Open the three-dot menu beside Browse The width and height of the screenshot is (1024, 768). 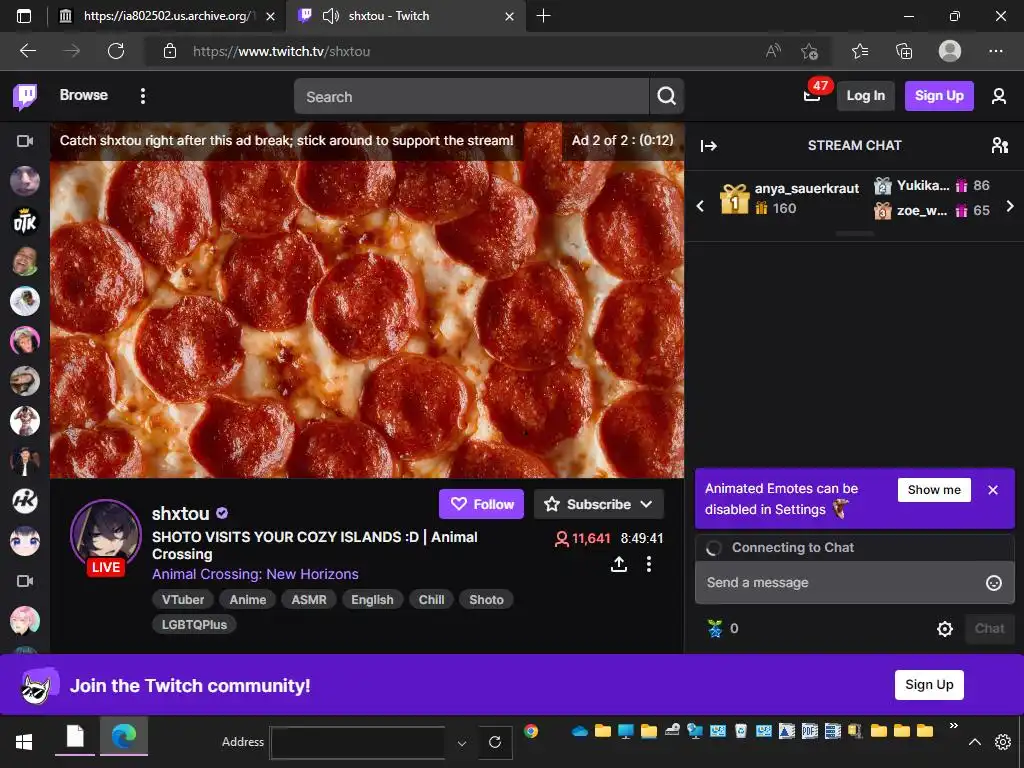tap(142, 96)
